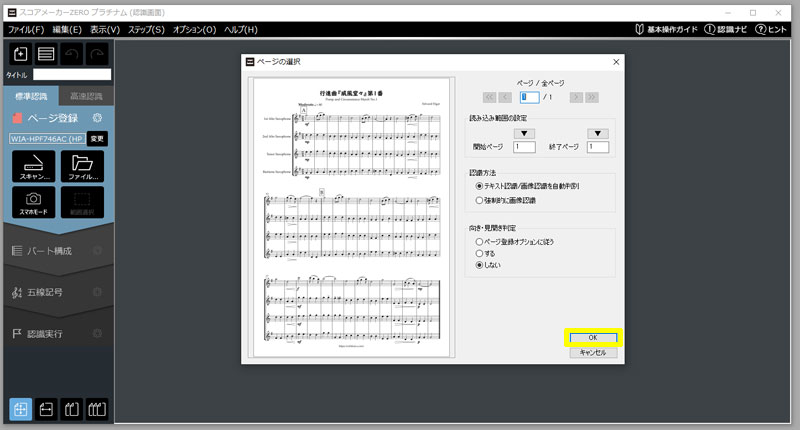The height and width of the screenshot is (430, 800).
Task: Open the オプション(O) menu
Action: (194, 30)
